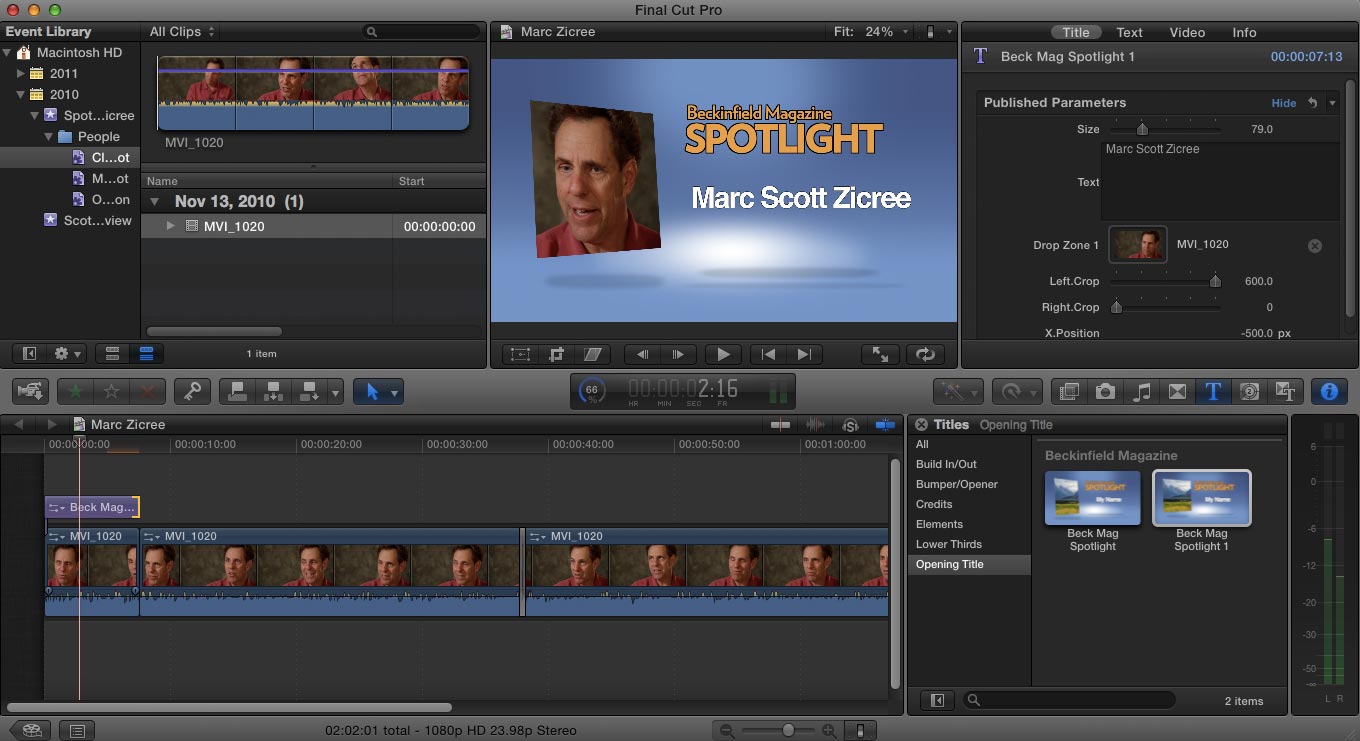
Task: Select the Lower Thirds titles category
Action: (x=949, y=545)
